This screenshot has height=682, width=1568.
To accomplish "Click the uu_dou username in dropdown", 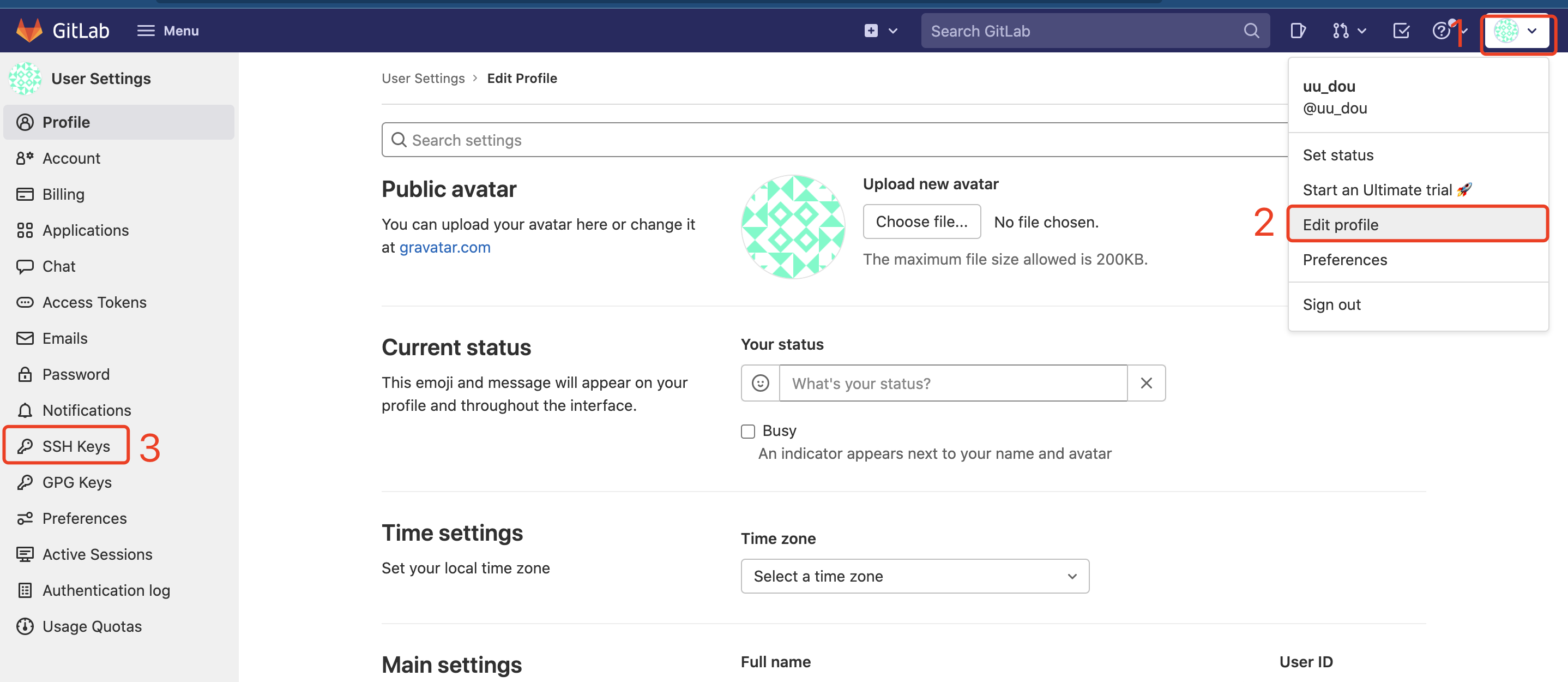I will [x=1329, y=86].
